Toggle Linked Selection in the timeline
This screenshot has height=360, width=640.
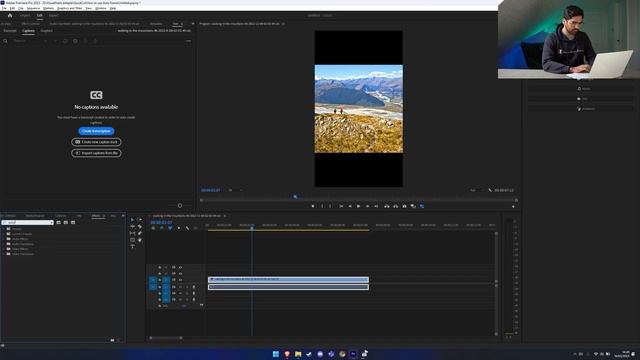pyautogui.click(x=170, y=228)
